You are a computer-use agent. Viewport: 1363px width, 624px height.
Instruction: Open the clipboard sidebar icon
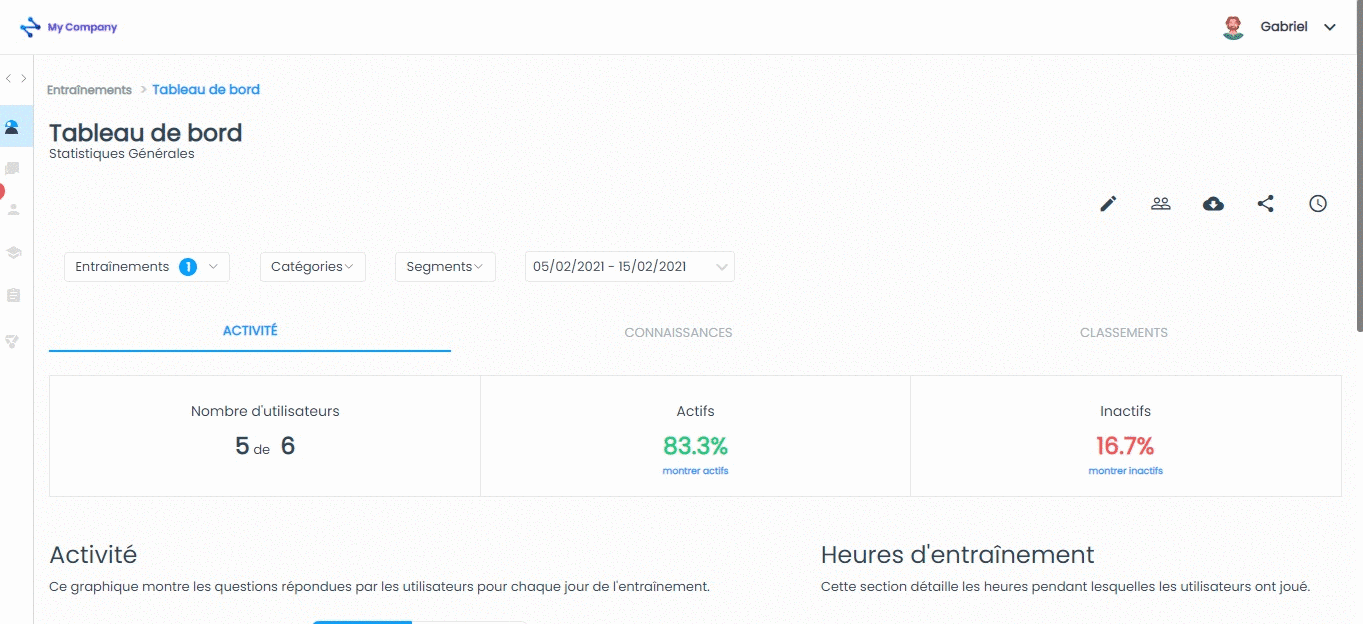[13, 296]
